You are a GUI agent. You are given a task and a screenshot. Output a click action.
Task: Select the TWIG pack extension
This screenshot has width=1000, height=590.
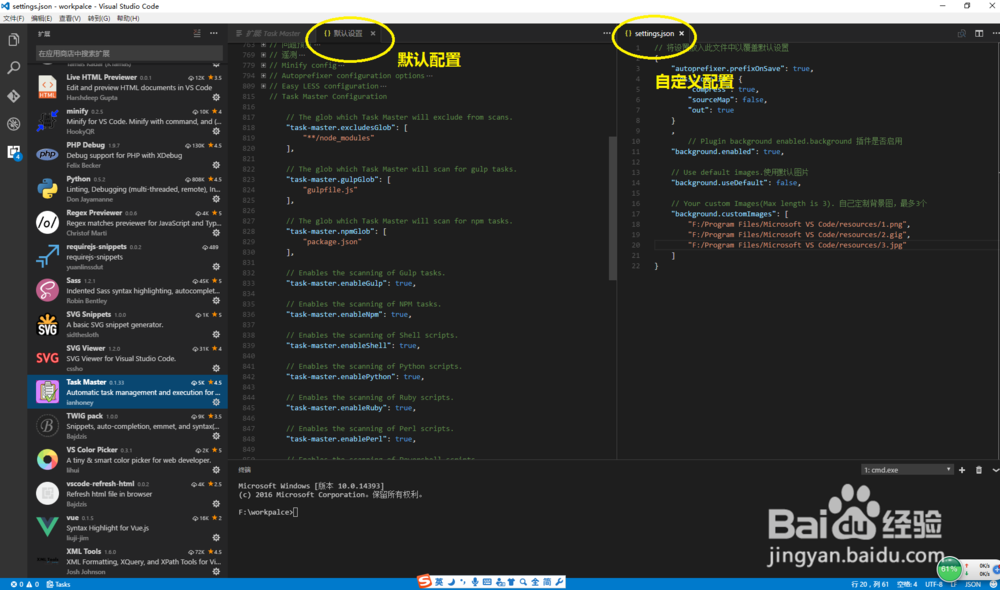(128, 425)
